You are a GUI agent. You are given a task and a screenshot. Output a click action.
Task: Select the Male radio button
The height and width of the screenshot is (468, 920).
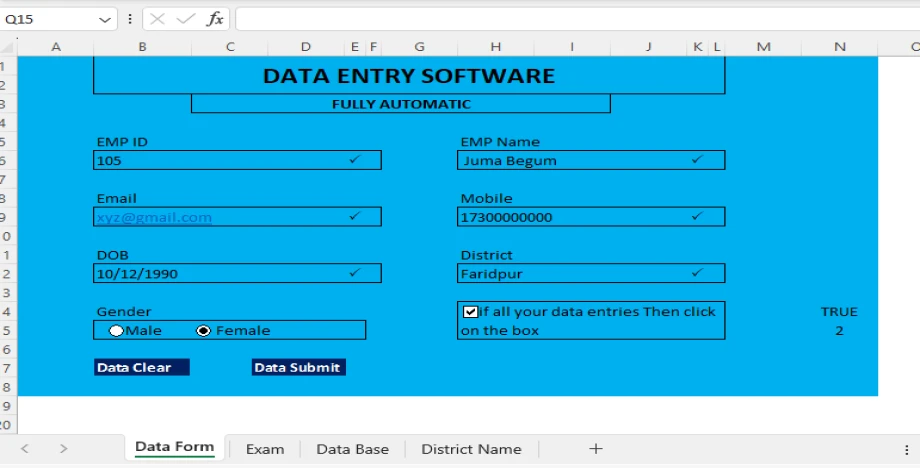pos(117,331)
